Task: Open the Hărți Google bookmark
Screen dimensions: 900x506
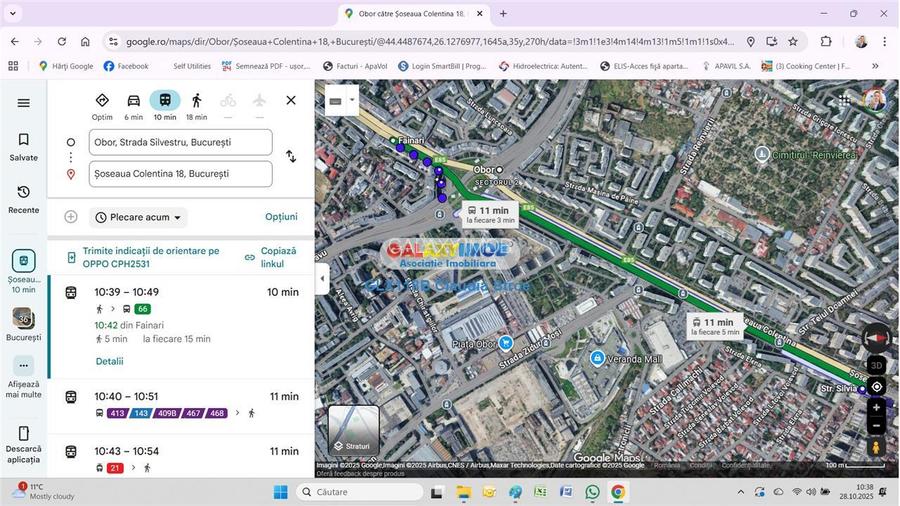Action: point(66,66)
